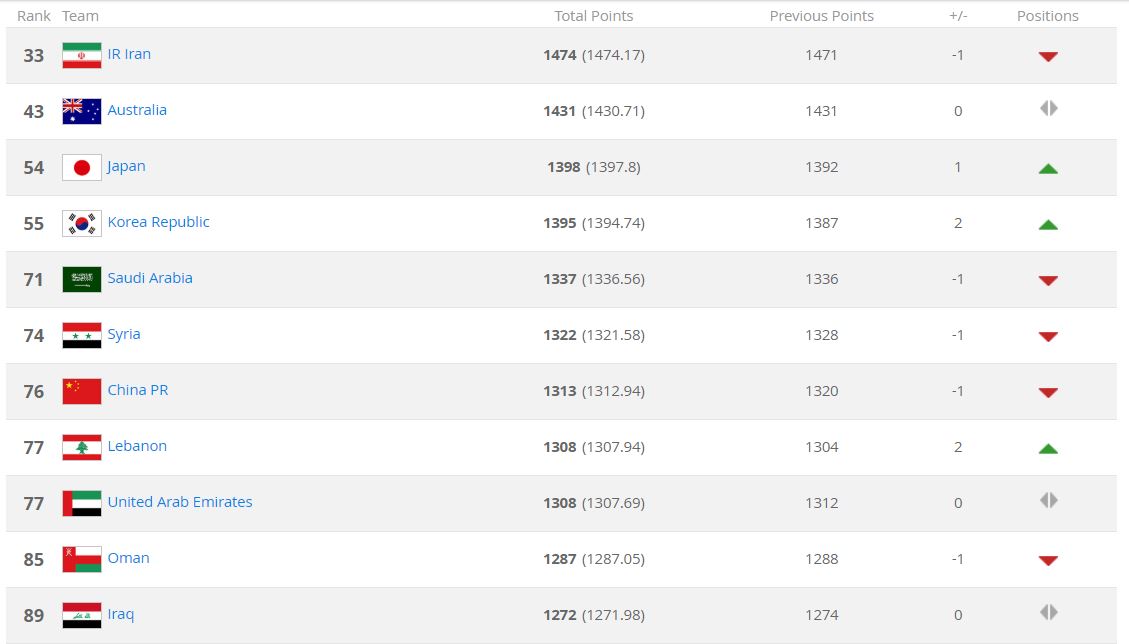Click Japan's green up arrow indicator
This screenshot has width=1129, height=644.
click(x=1048, y=169)
